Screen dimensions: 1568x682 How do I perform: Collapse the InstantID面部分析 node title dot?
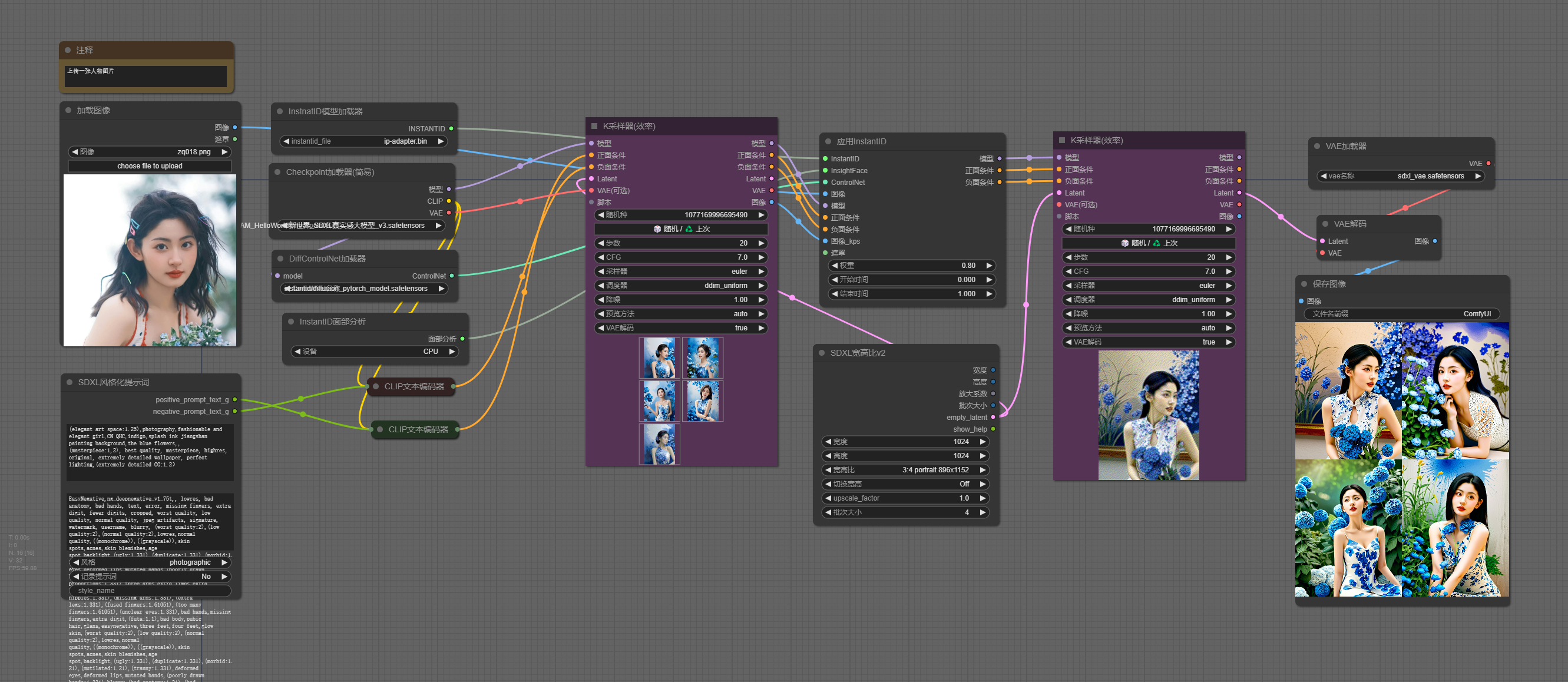pos(291,321)
